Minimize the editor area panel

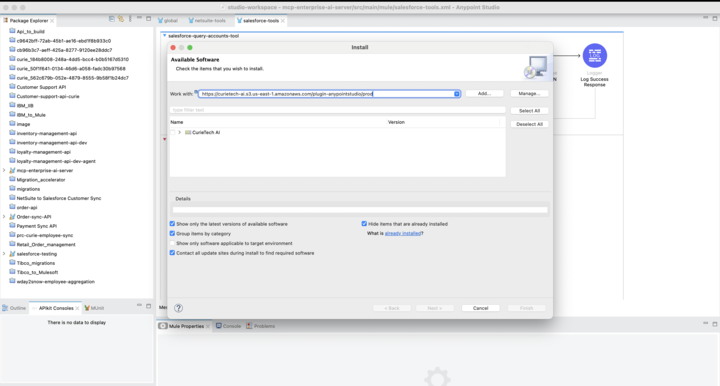pos(705,18)
